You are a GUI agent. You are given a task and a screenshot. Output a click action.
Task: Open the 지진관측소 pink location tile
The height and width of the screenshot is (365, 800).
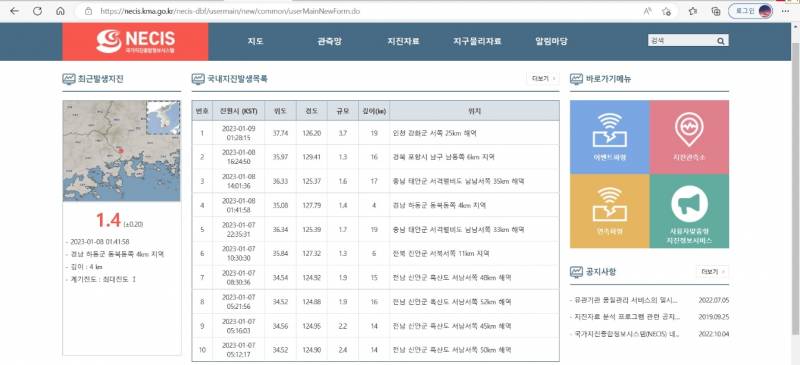[689, 137]
